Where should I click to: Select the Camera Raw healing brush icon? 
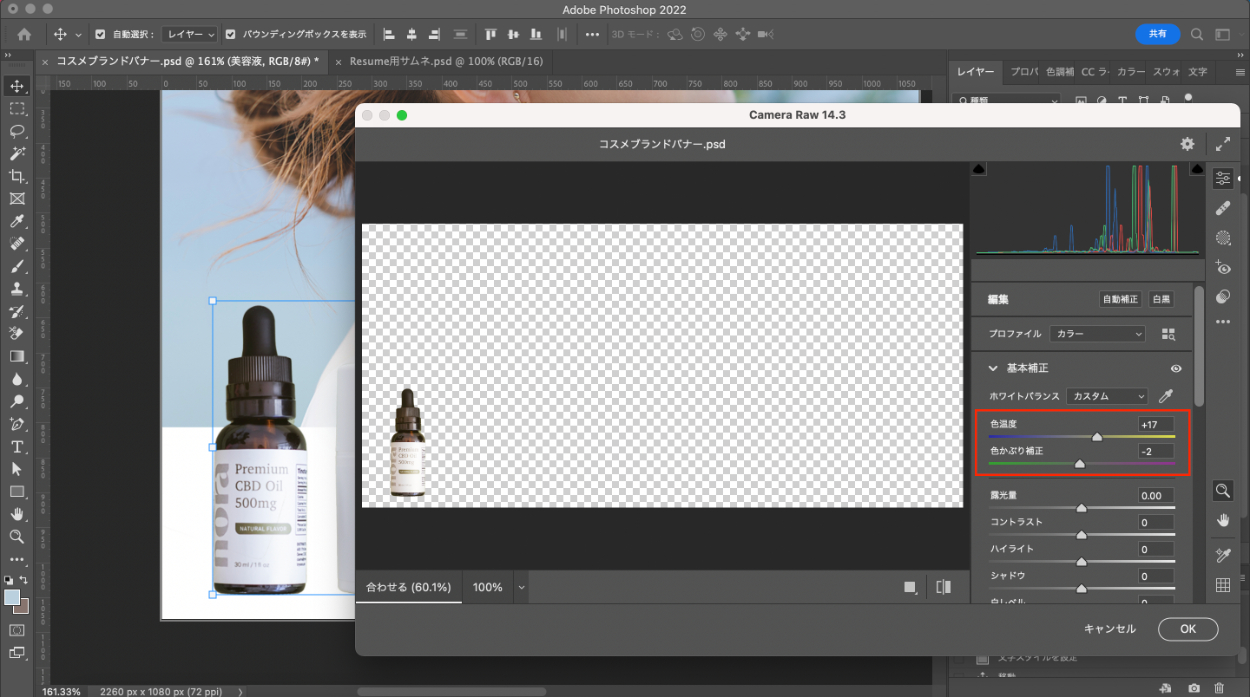coord(1222,208)
